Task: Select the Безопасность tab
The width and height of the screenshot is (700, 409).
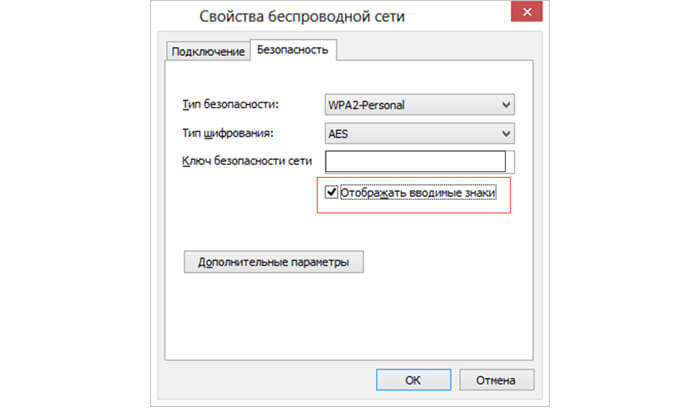Action: pos(292,49)
